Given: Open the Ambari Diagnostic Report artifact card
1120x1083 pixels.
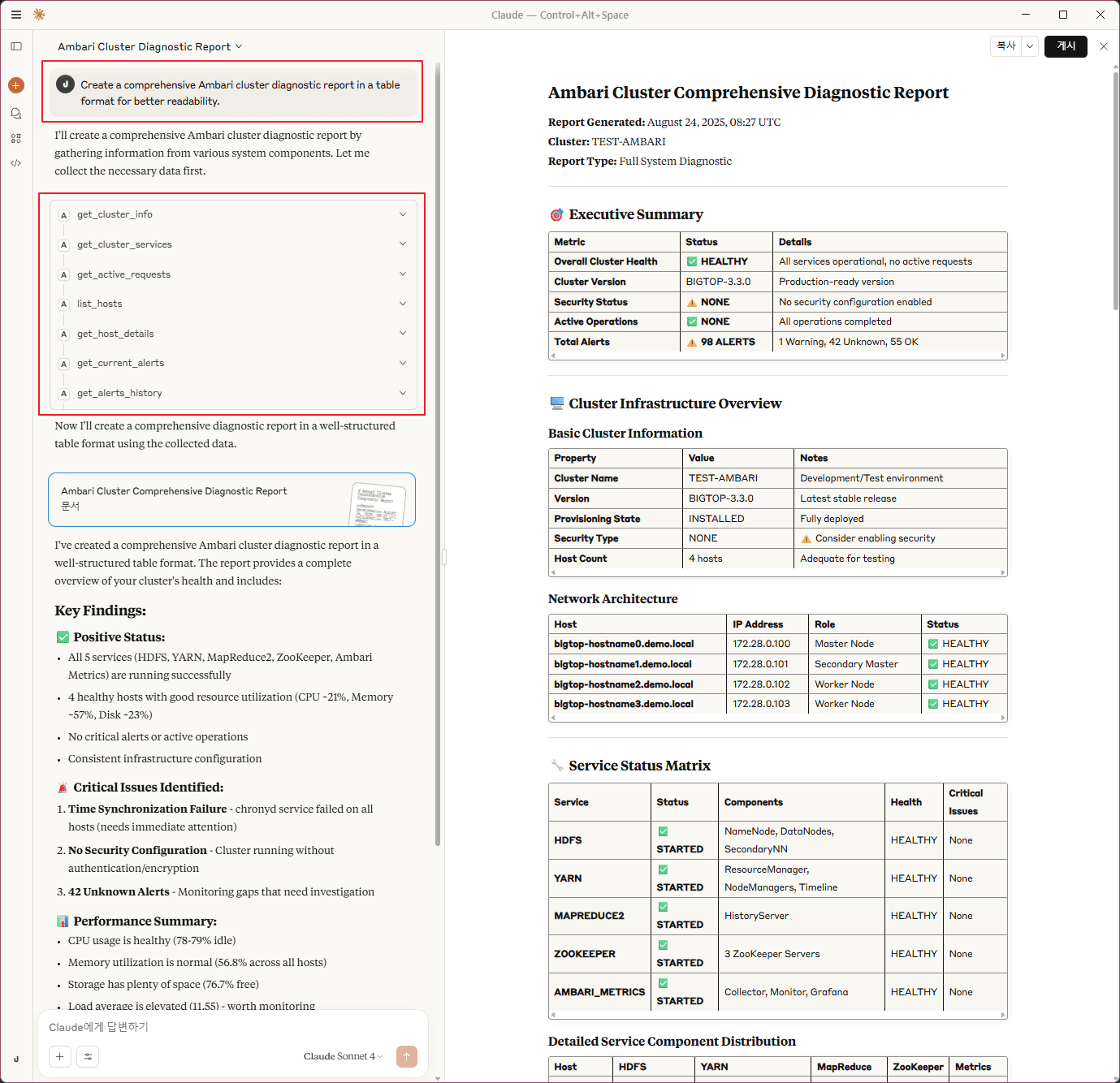Looking at the screenshot, I should [231, 499].
